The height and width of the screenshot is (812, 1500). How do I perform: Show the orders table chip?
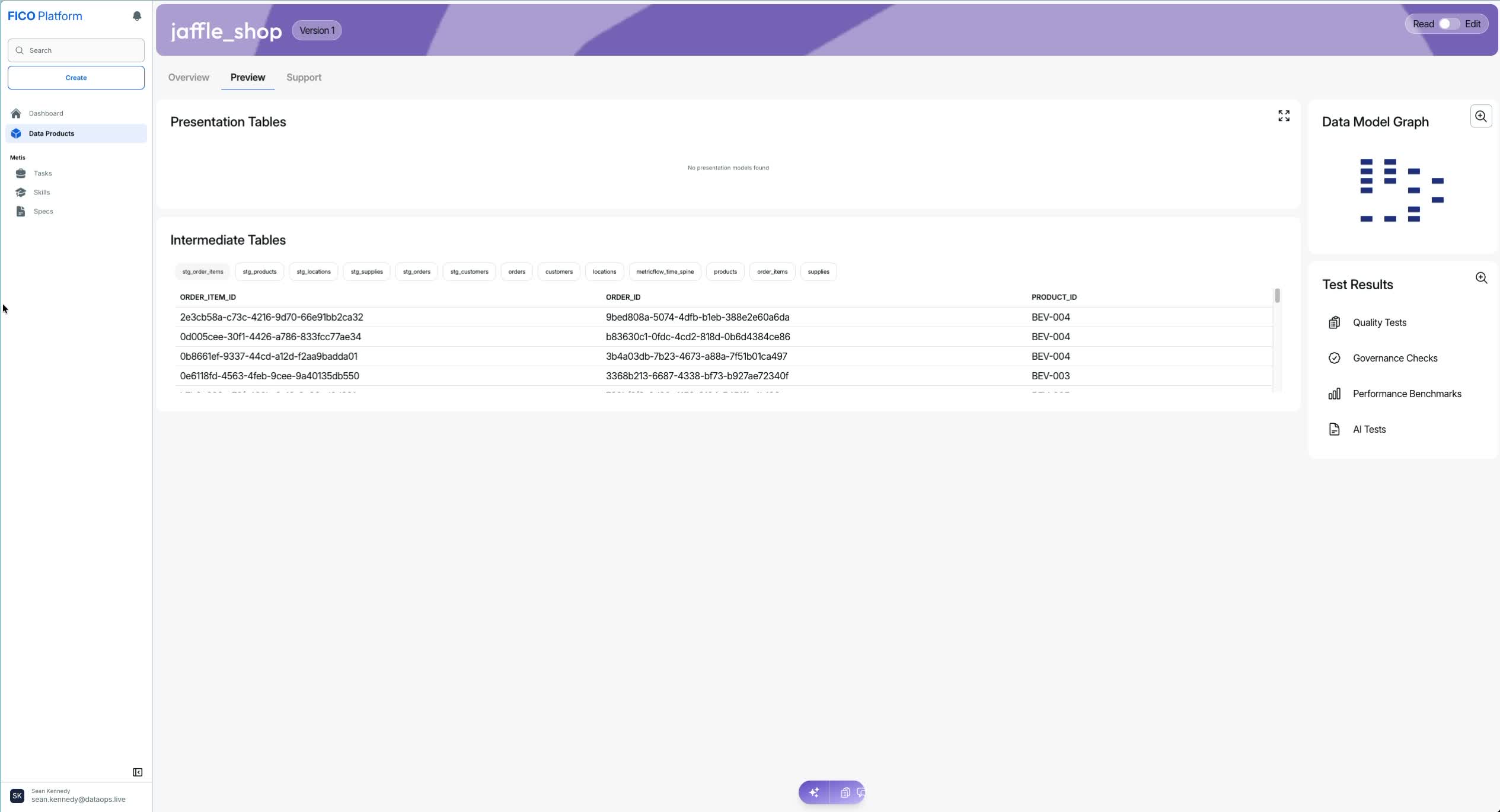(x=516, y=271)
